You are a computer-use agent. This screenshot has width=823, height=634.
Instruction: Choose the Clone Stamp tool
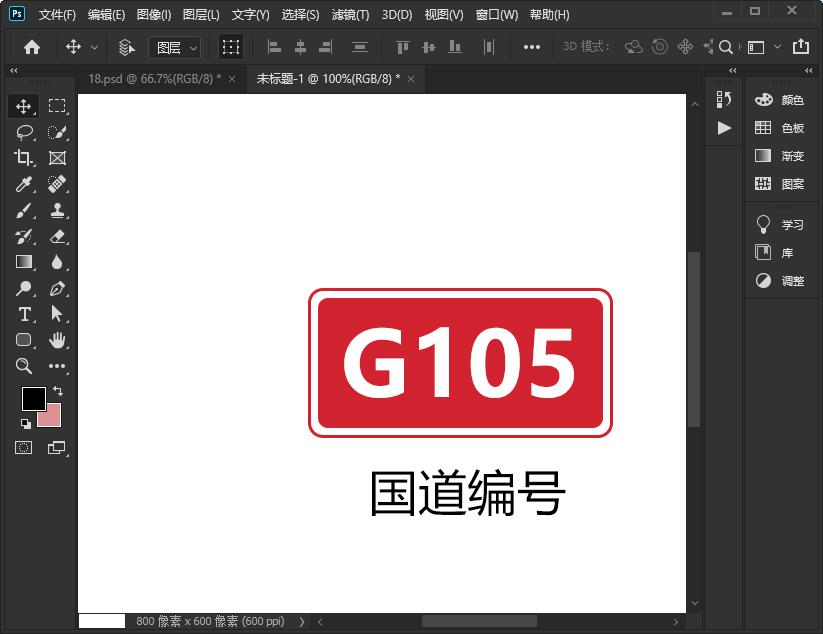57,210
